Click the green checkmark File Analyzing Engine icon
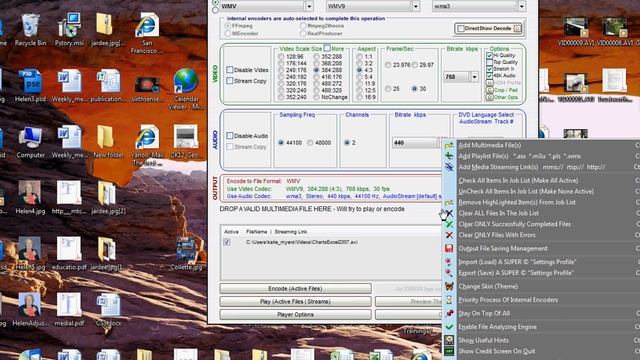The width and height of the screenshot is (640, 360). tap(449, 327)
